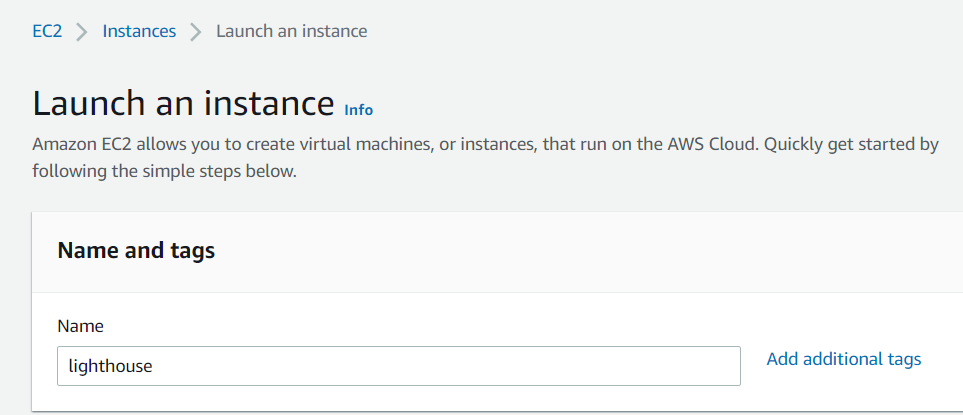Focus the Name input field

coord(398,366)
